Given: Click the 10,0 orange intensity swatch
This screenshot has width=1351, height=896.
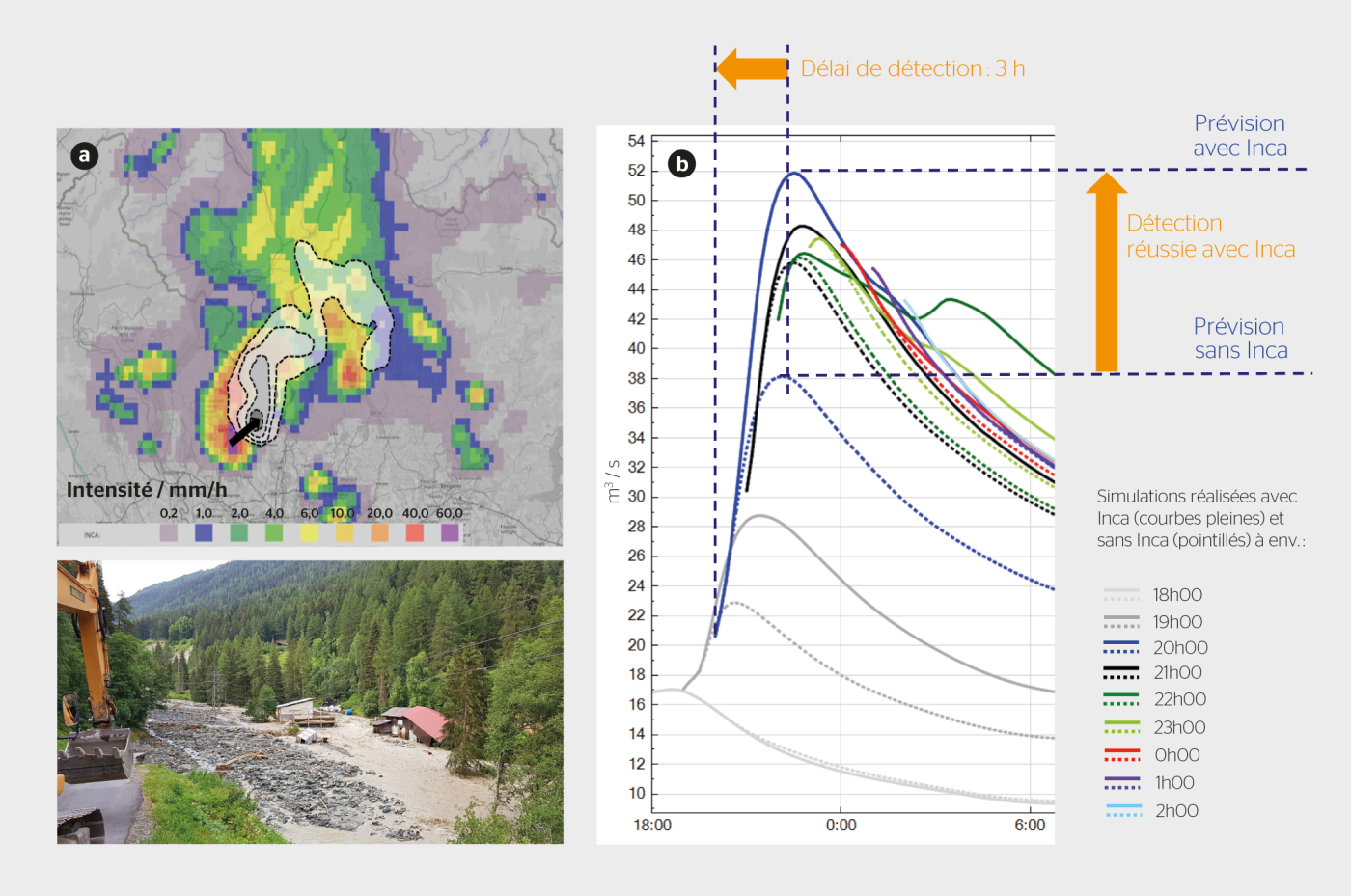Looking at the screenshot, I should pyautogui.click(x=345, y=530).
